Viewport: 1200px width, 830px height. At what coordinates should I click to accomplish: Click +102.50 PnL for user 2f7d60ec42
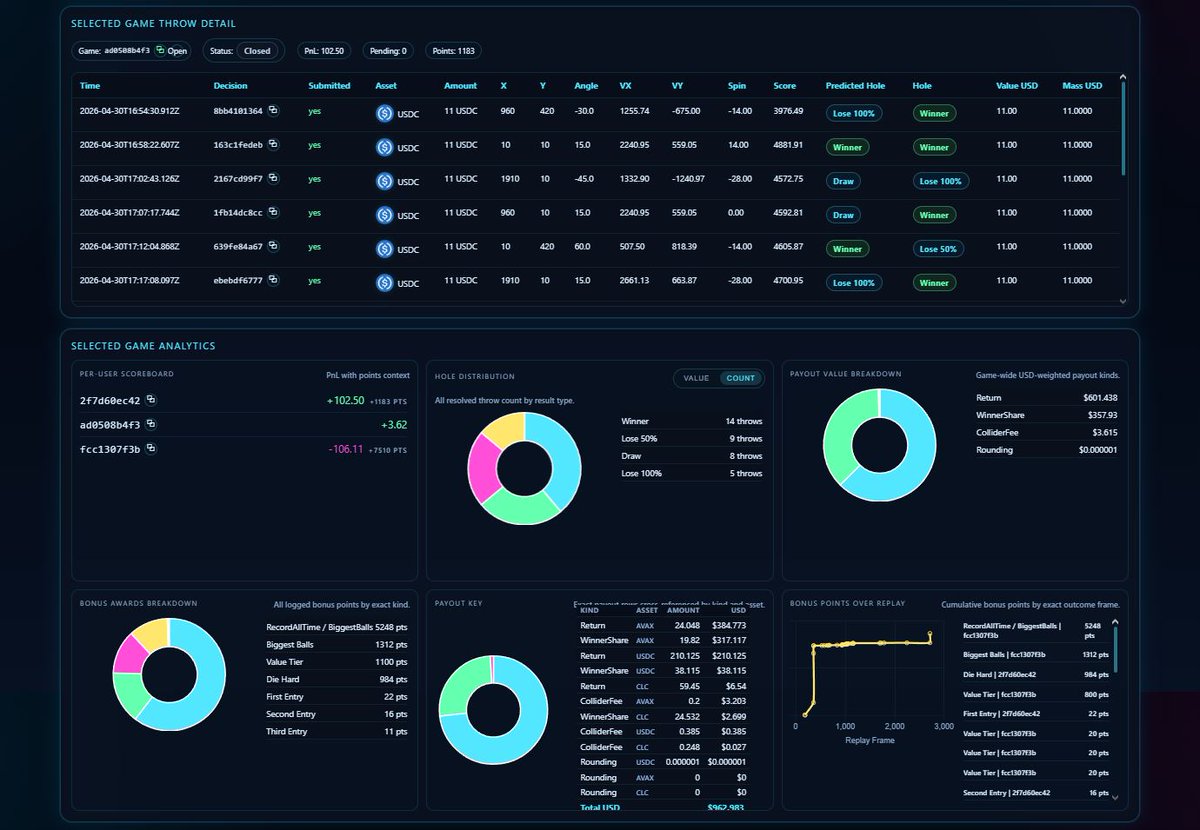pyautogui.click(x=344, y=400)
